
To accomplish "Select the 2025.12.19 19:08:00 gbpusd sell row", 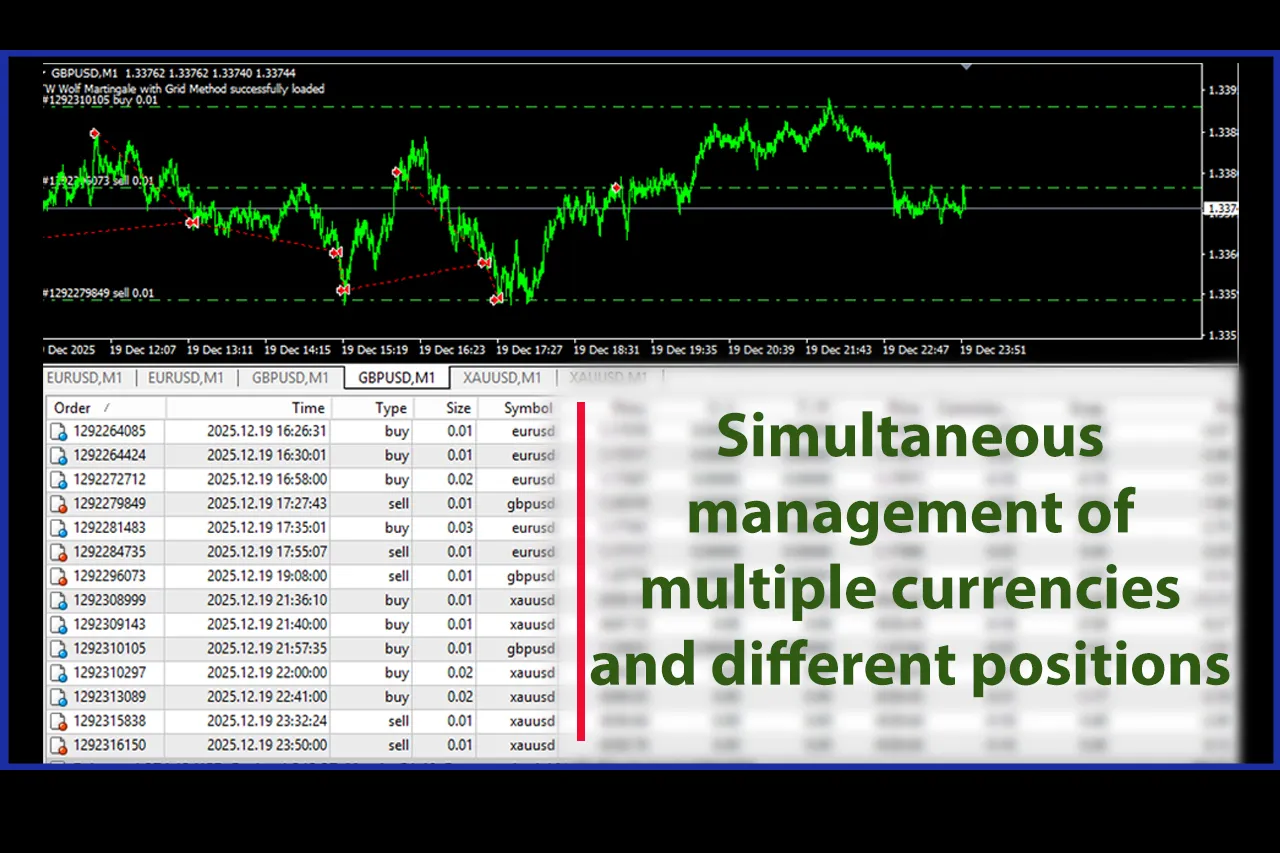I will pyautogui.click(x=300, y=577).
